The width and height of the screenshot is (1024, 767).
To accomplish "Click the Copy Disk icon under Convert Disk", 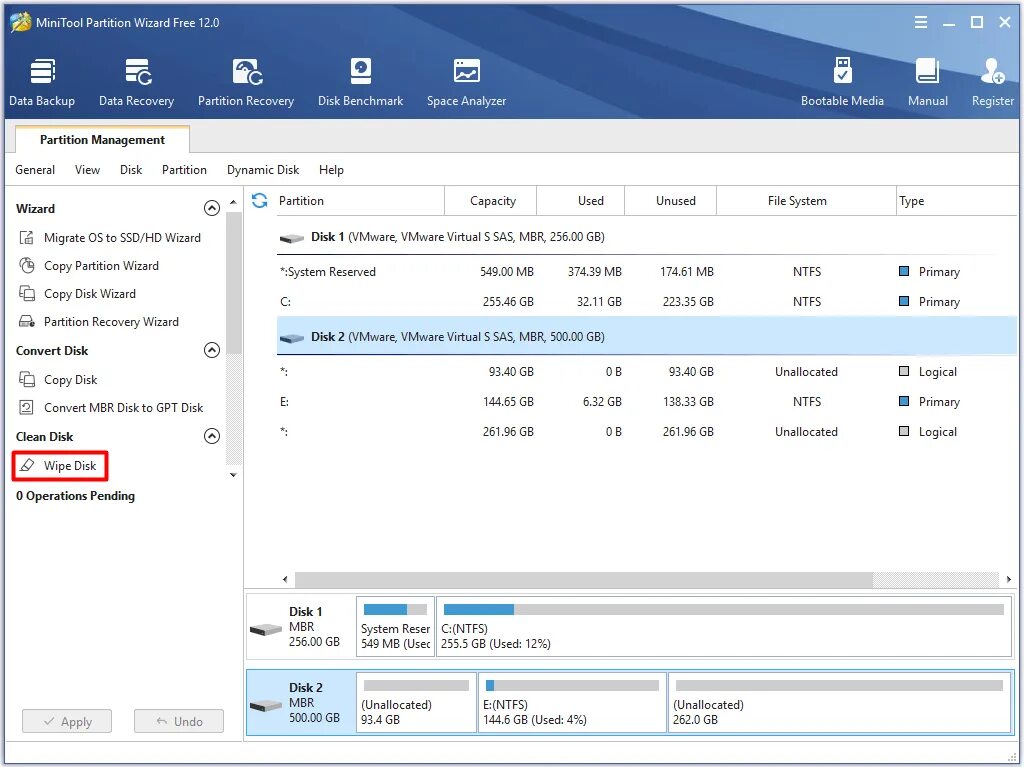I will (27, 379).
